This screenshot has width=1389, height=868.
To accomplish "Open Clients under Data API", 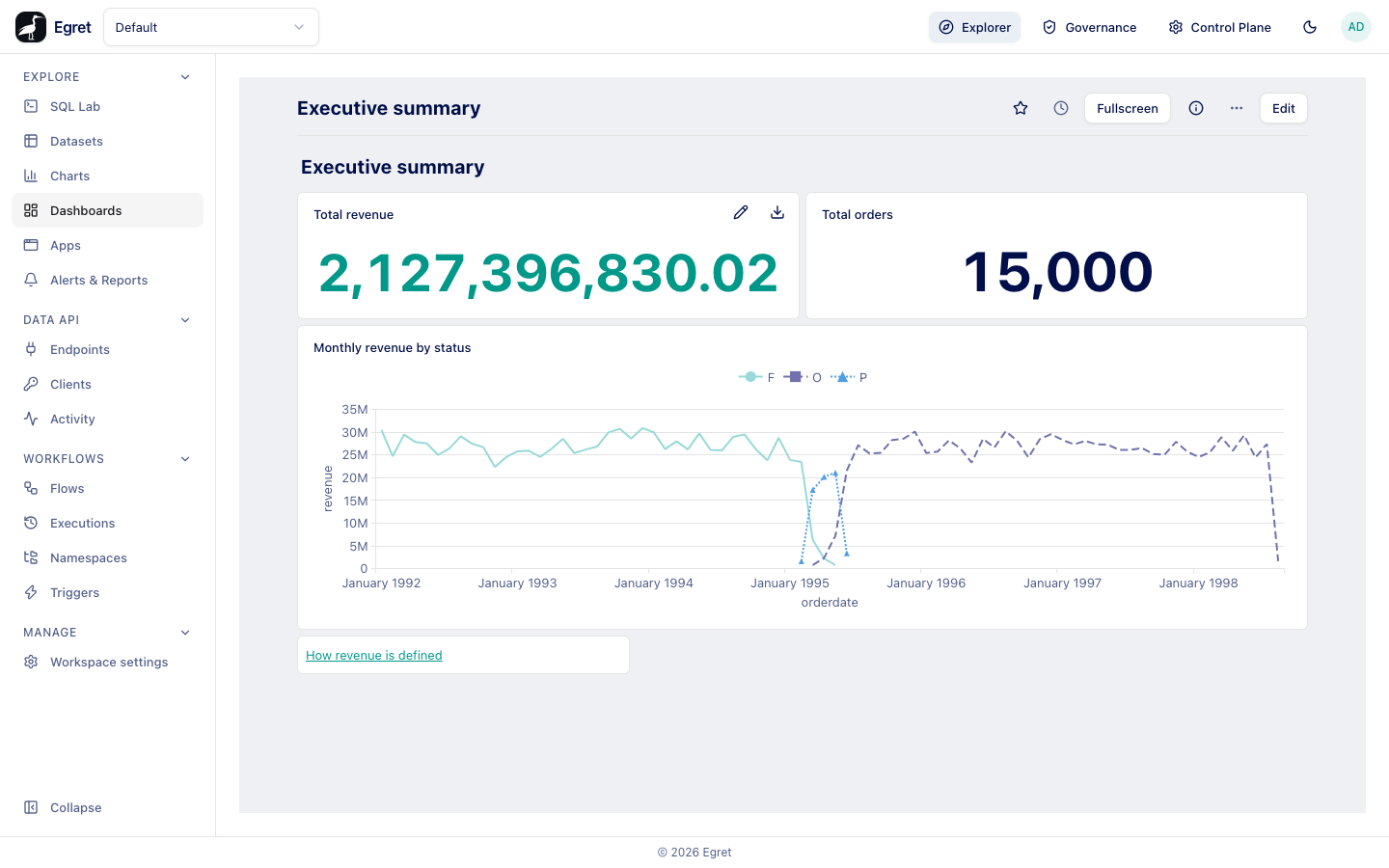I will point(107,384).
